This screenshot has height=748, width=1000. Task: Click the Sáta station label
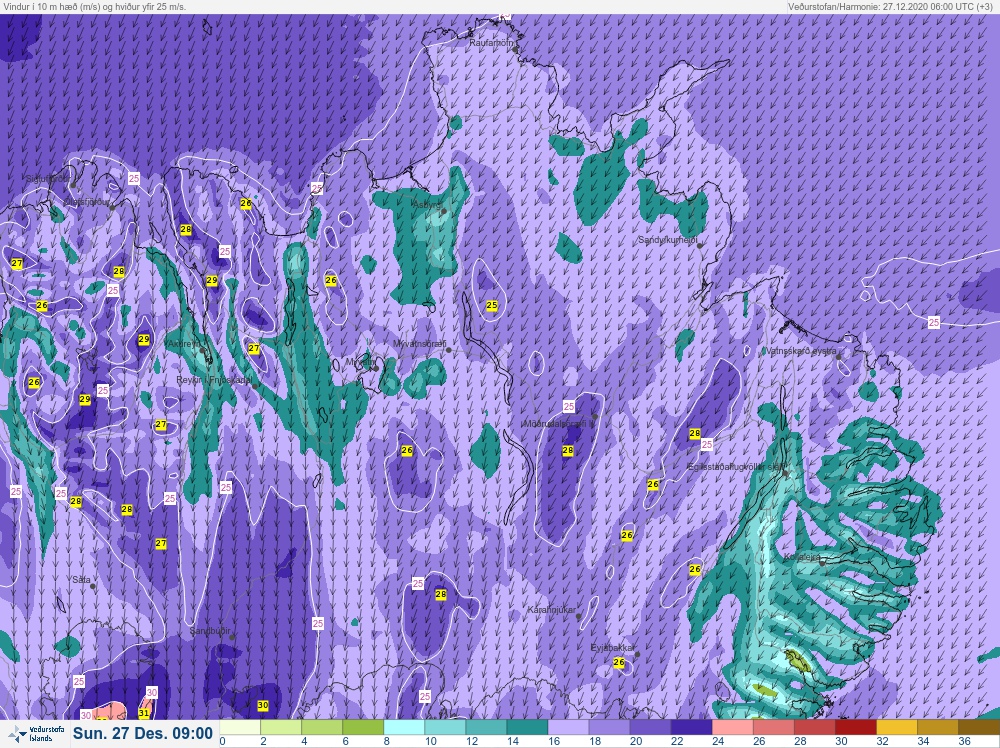click(x=81, y=580)
